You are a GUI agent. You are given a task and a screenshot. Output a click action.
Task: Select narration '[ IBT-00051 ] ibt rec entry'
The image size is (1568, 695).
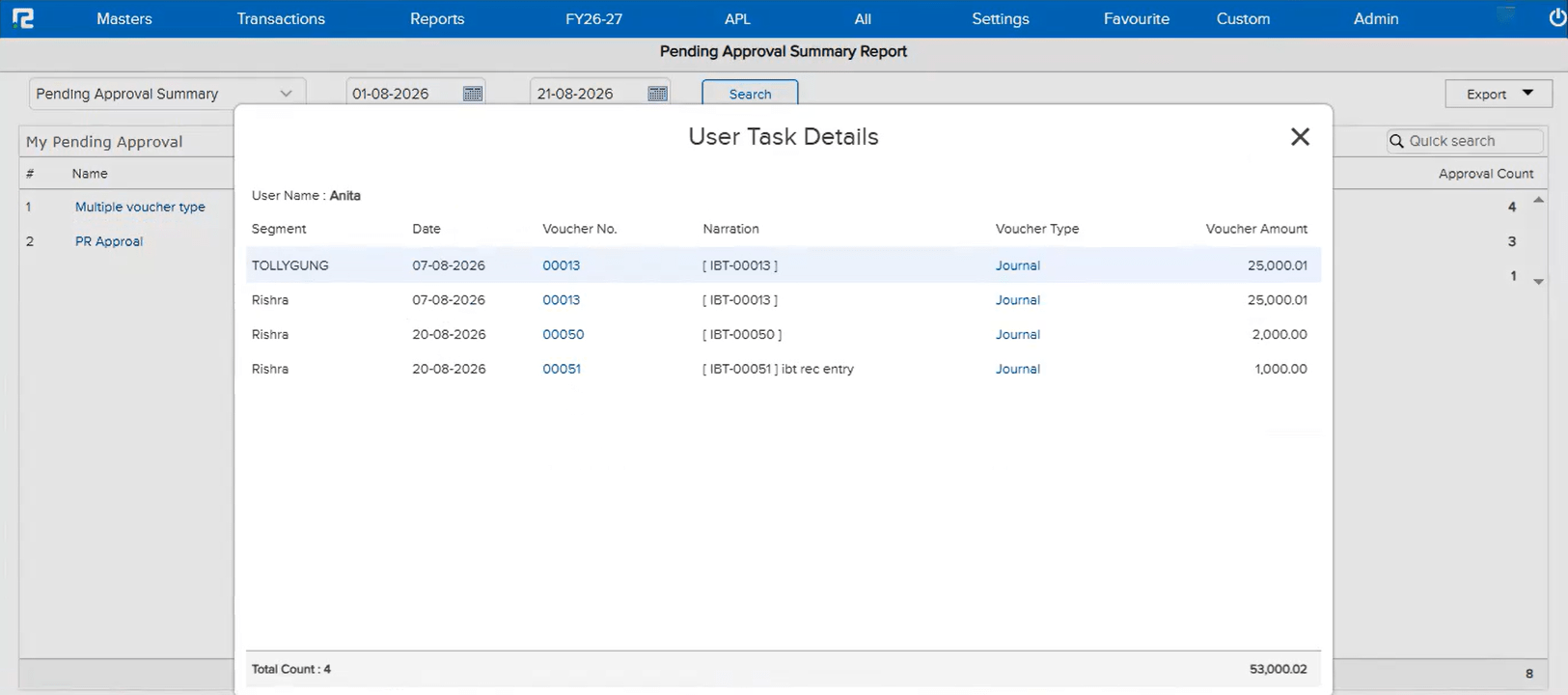click(778, 369)
